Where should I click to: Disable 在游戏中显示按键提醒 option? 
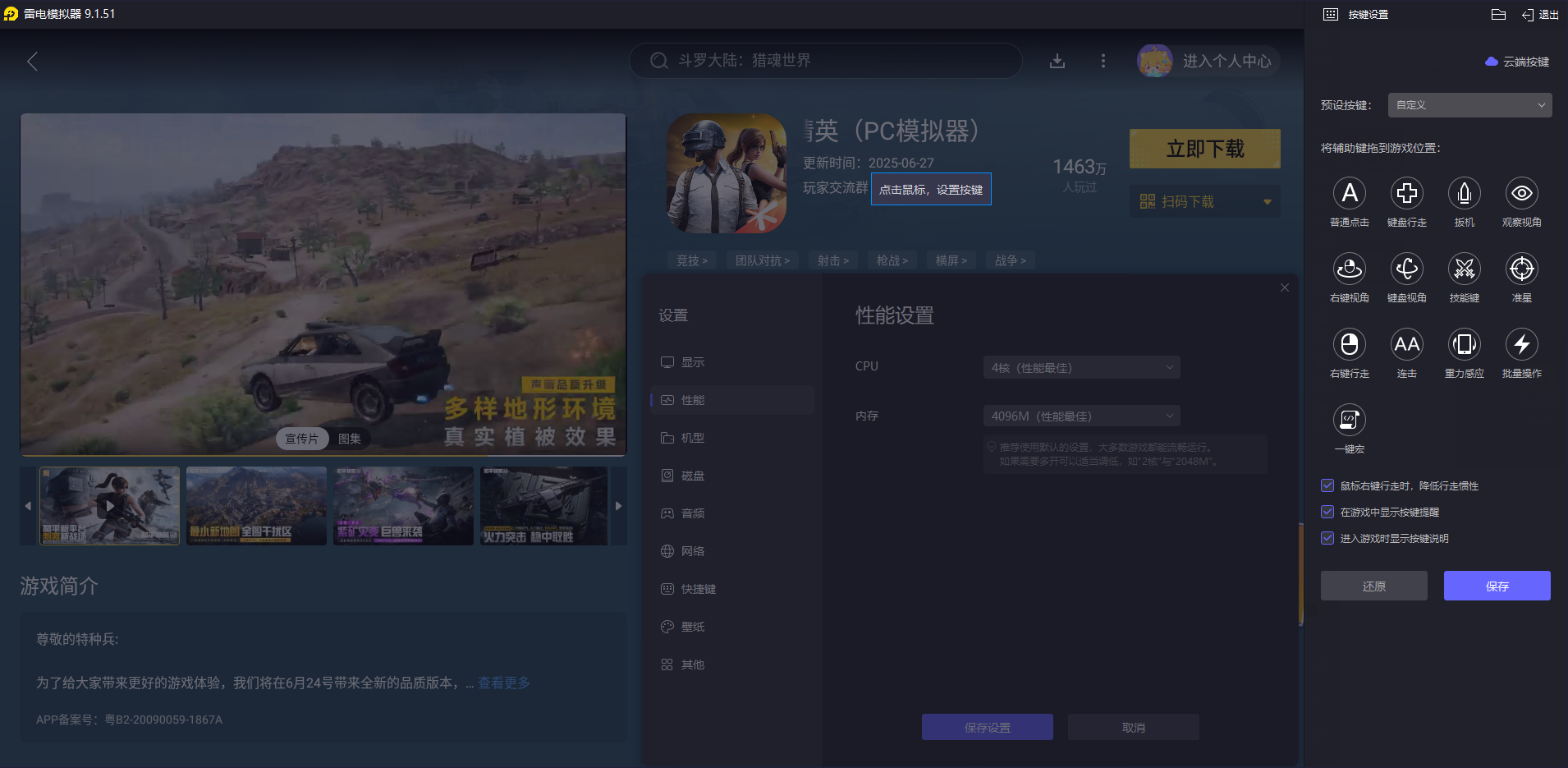1327,512
